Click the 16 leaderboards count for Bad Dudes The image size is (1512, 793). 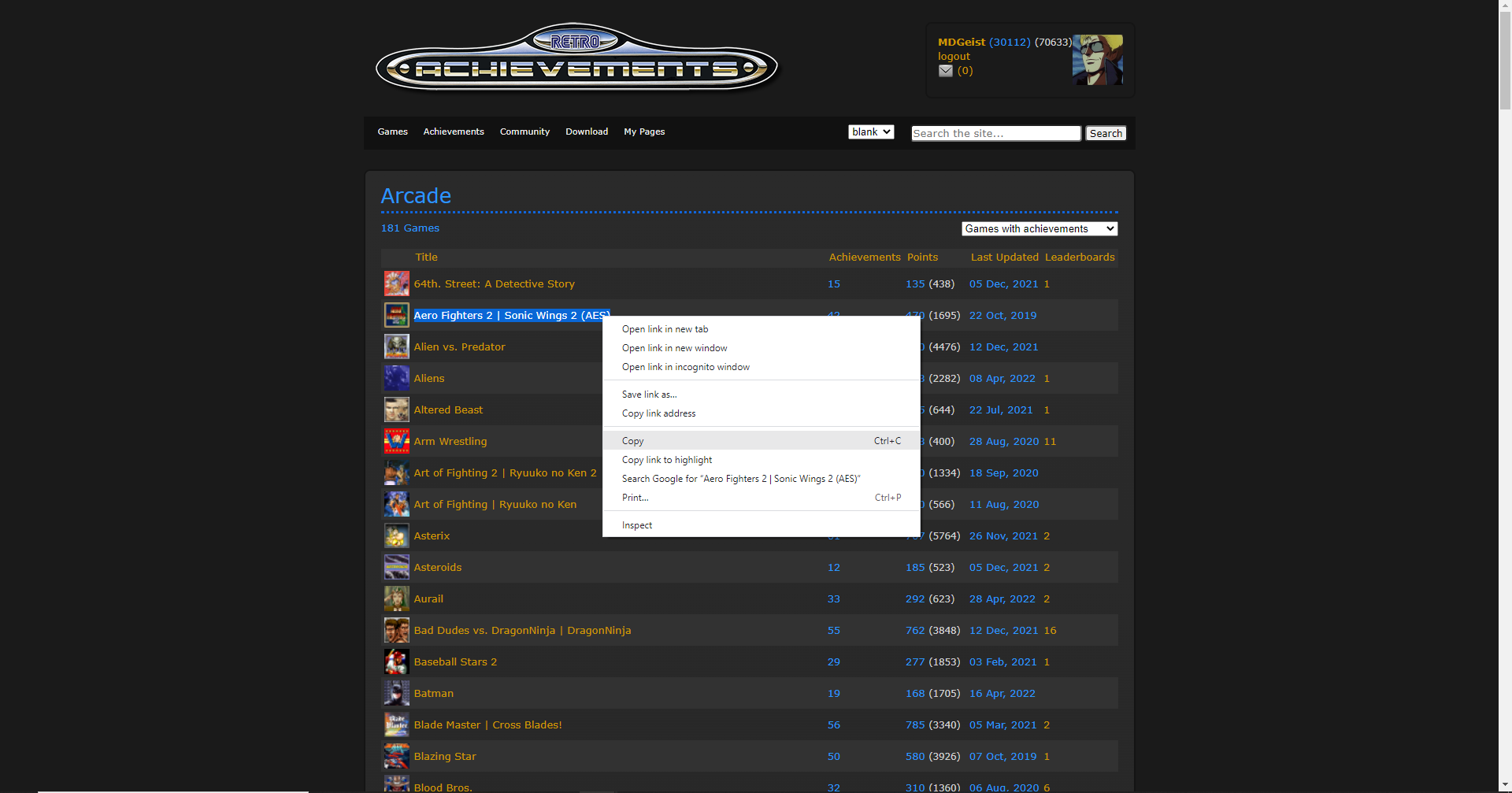(1050, 631)
